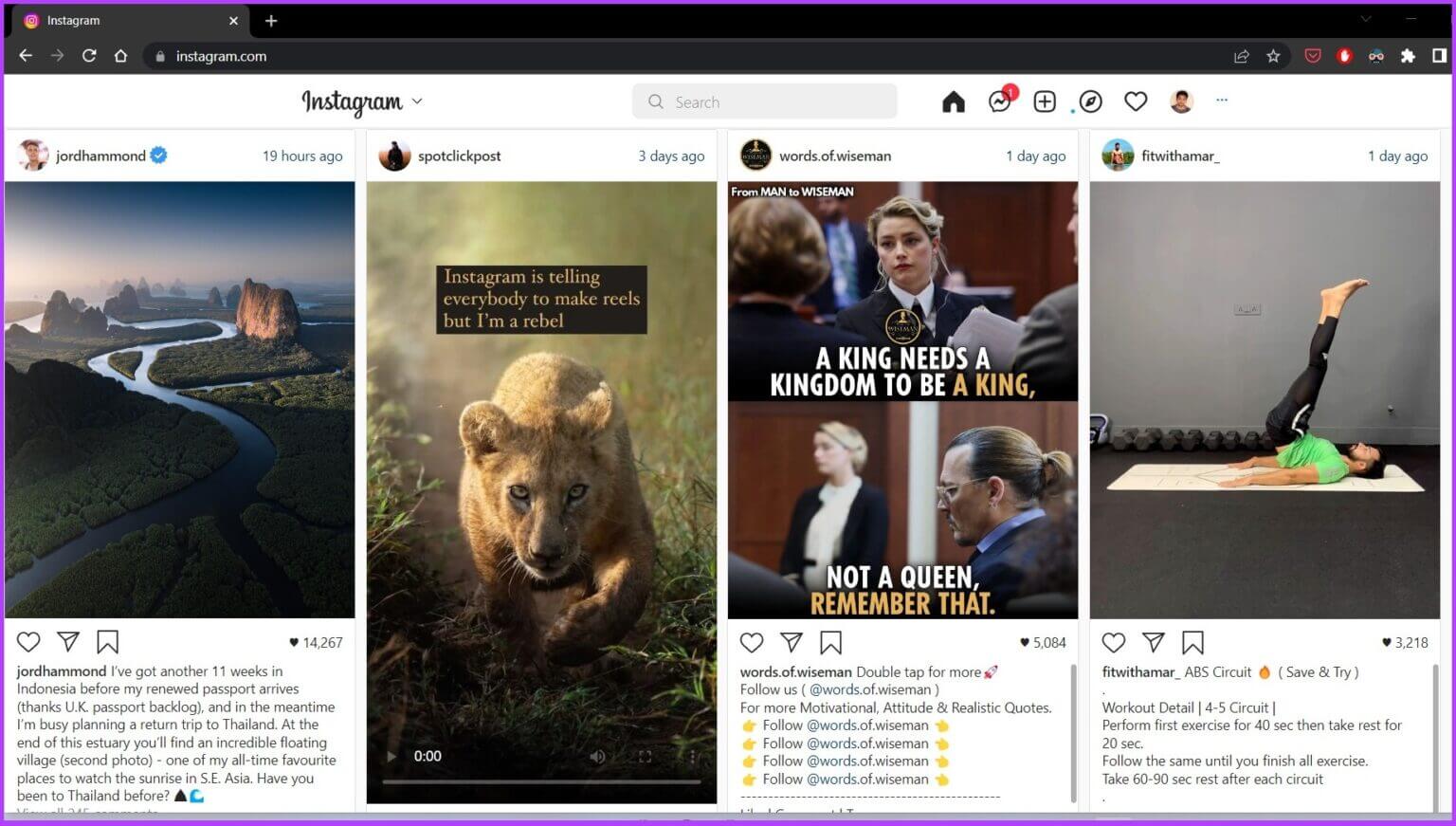Open words.of.wiseman profile name in header
Image resolution: width=1456 pixels, height=826 pixels.
[x=835, y=156]
